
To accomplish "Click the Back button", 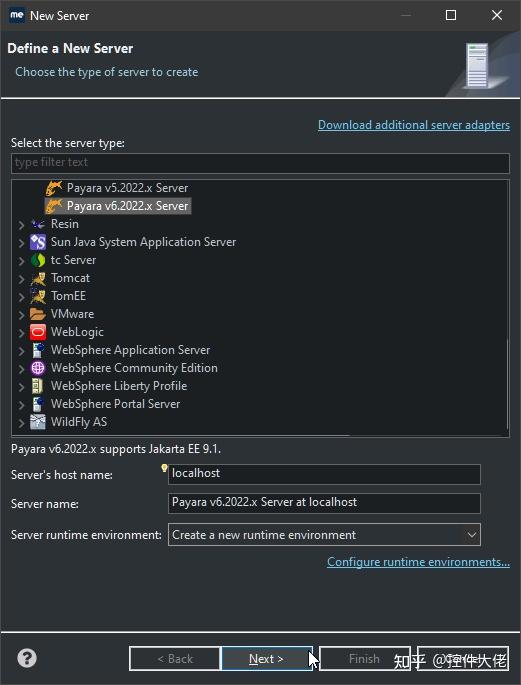I will point(175,658).
